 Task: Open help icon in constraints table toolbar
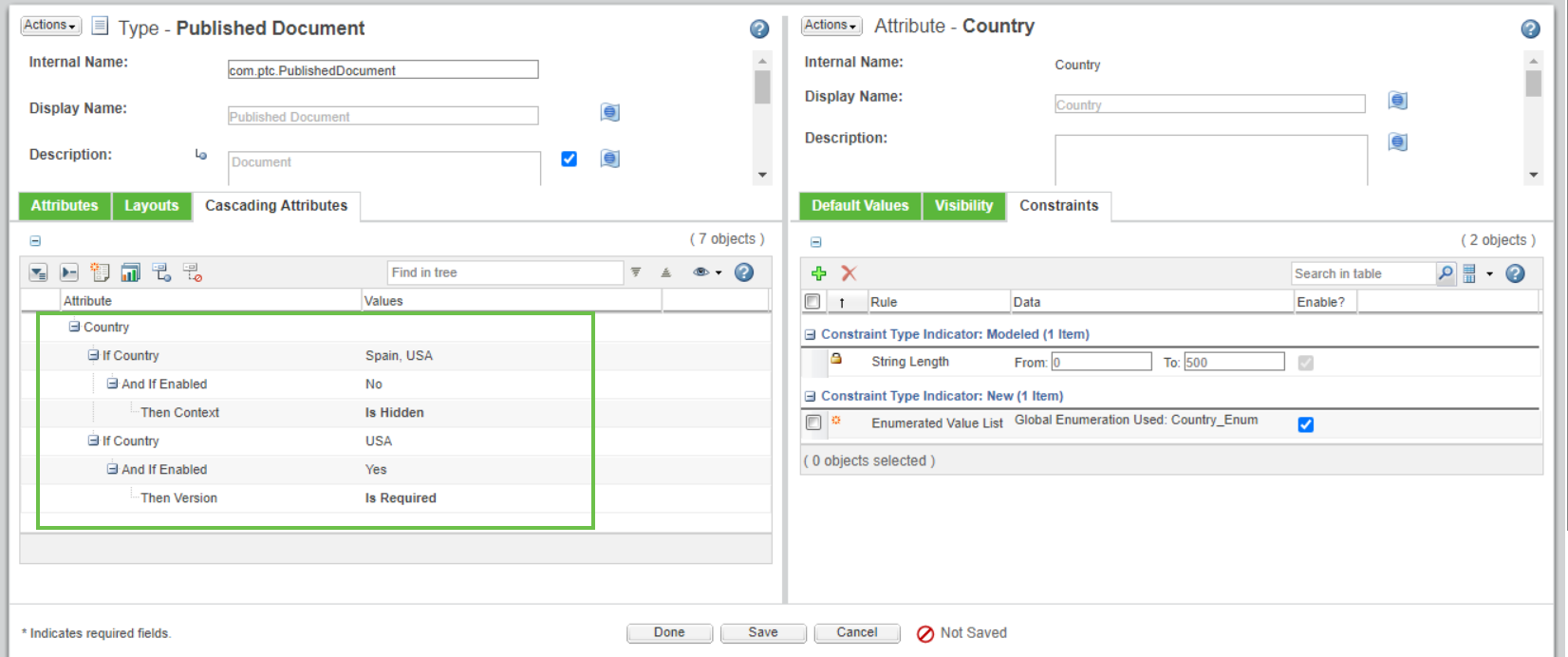(1515, 273)
